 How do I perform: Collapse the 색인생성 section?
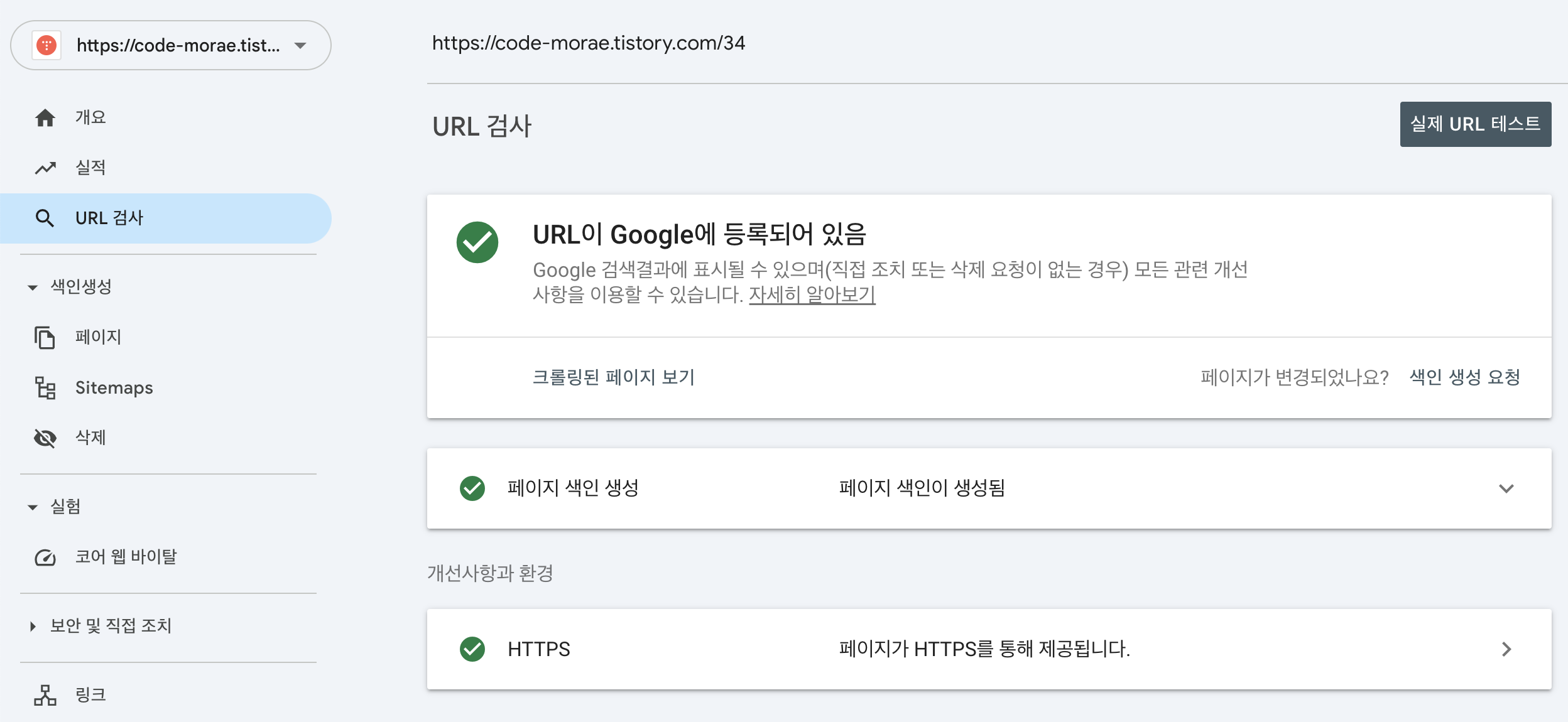[33, 288]
